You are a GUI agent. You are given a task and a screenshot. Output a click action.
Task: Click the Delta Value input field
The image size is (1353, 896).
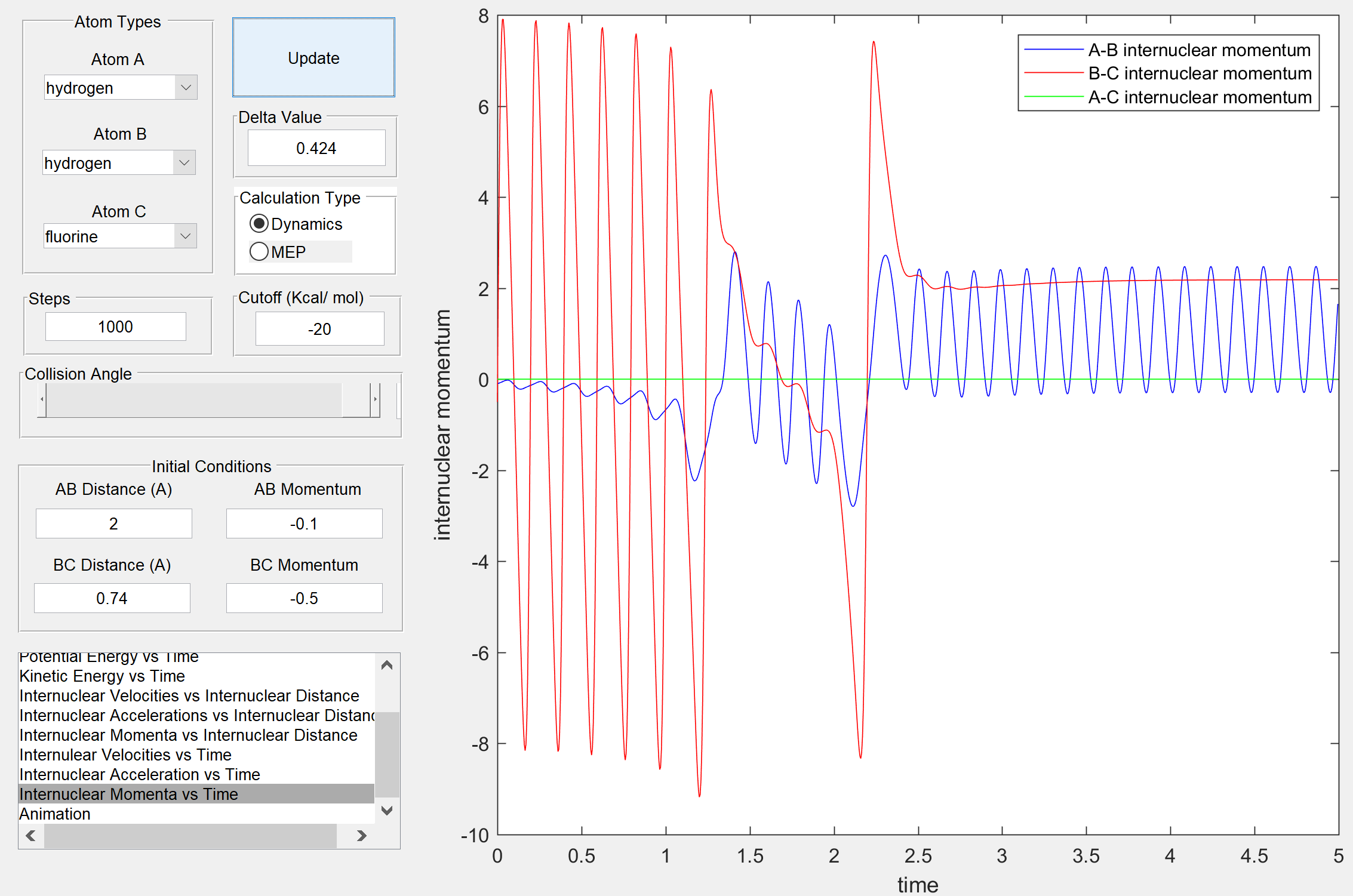(316, 148)
